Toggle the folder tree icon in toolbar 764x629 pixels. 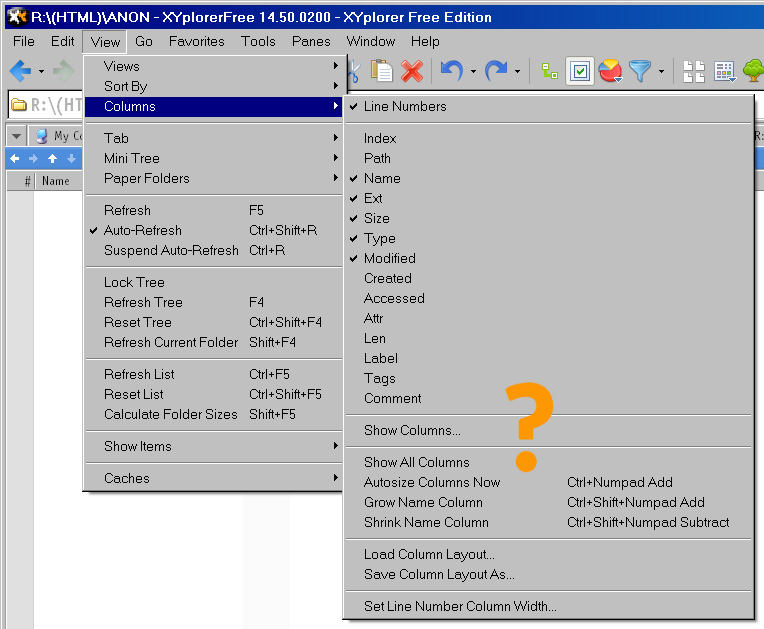point(550,71)
